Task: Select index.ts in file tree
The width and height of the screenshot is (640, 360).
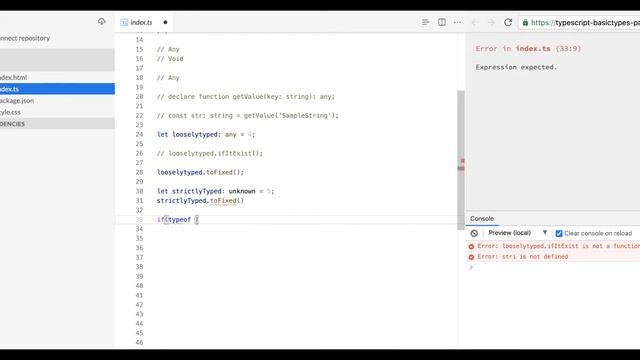Action: click(x=57, y=89)
